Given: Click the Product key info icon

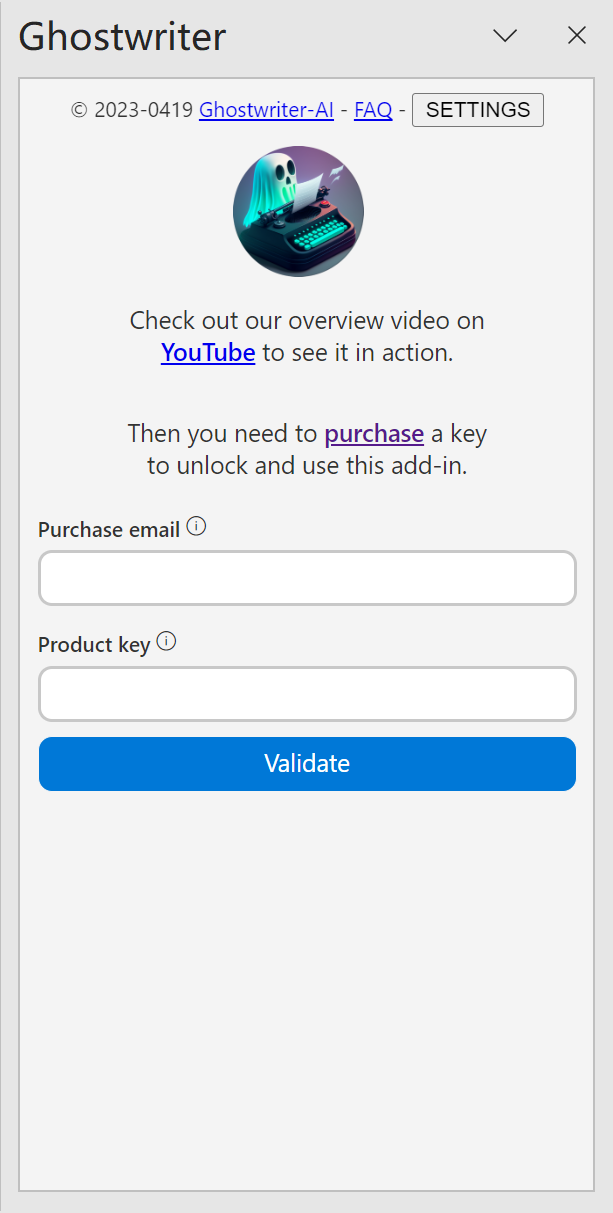Looking at the screenshot, I should 167,642.
